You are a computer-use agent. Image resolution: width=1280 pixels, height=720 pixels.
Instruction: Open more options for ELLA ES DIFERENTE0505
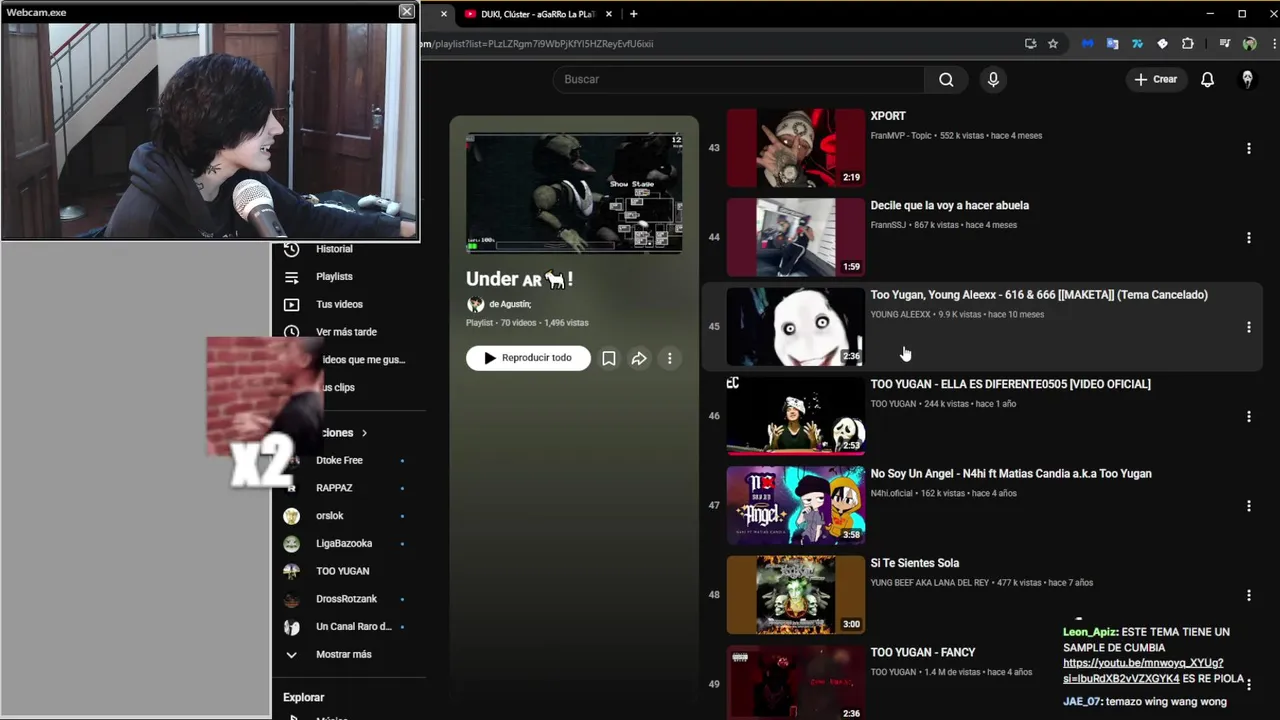1248,417
